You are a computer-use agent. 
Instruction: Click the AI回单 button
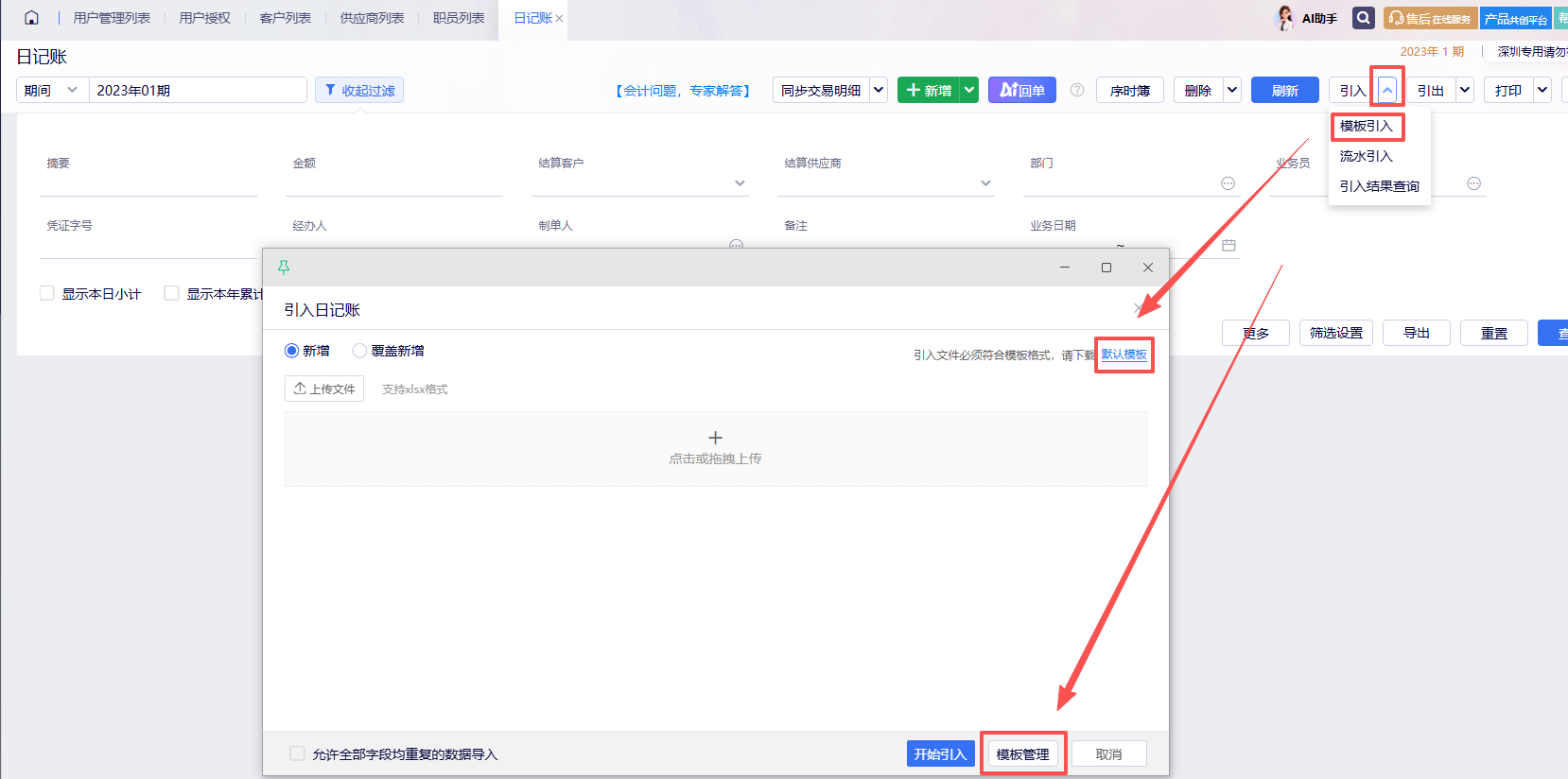(x=1022, y=90)
